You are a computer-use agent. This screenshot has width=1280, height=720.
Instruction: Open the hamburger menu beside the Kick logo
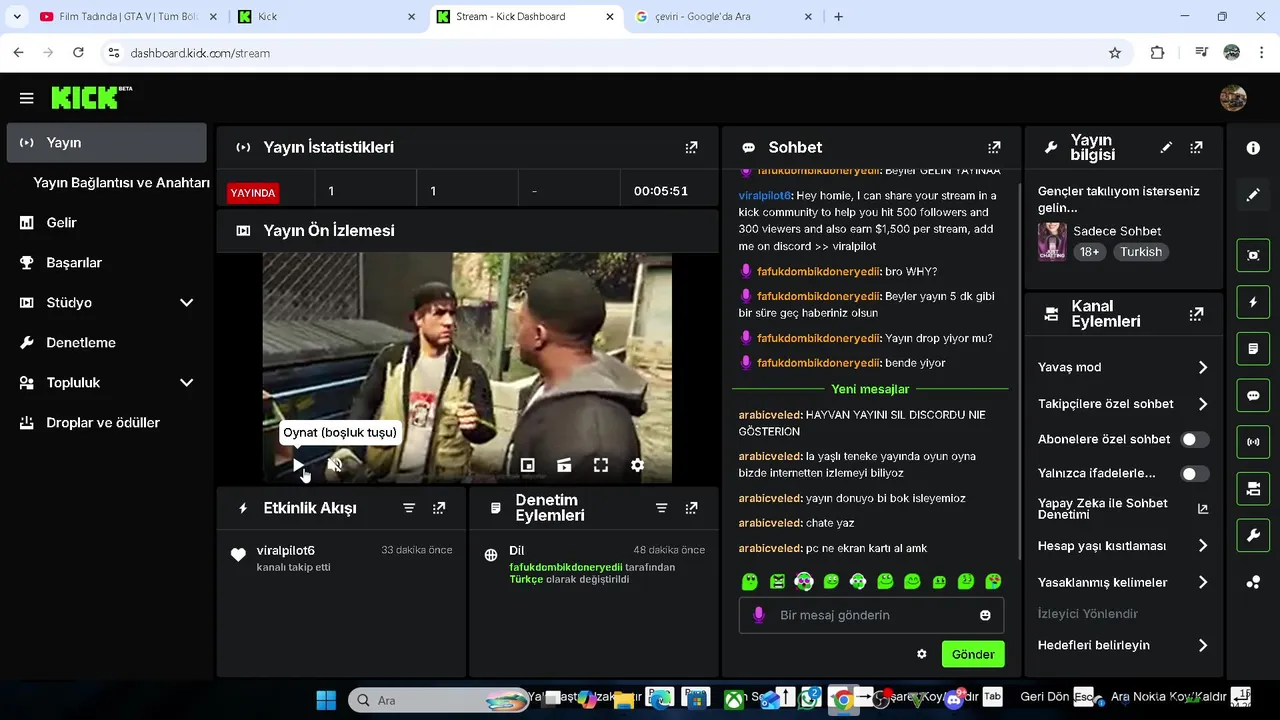[x=27, y=98]
